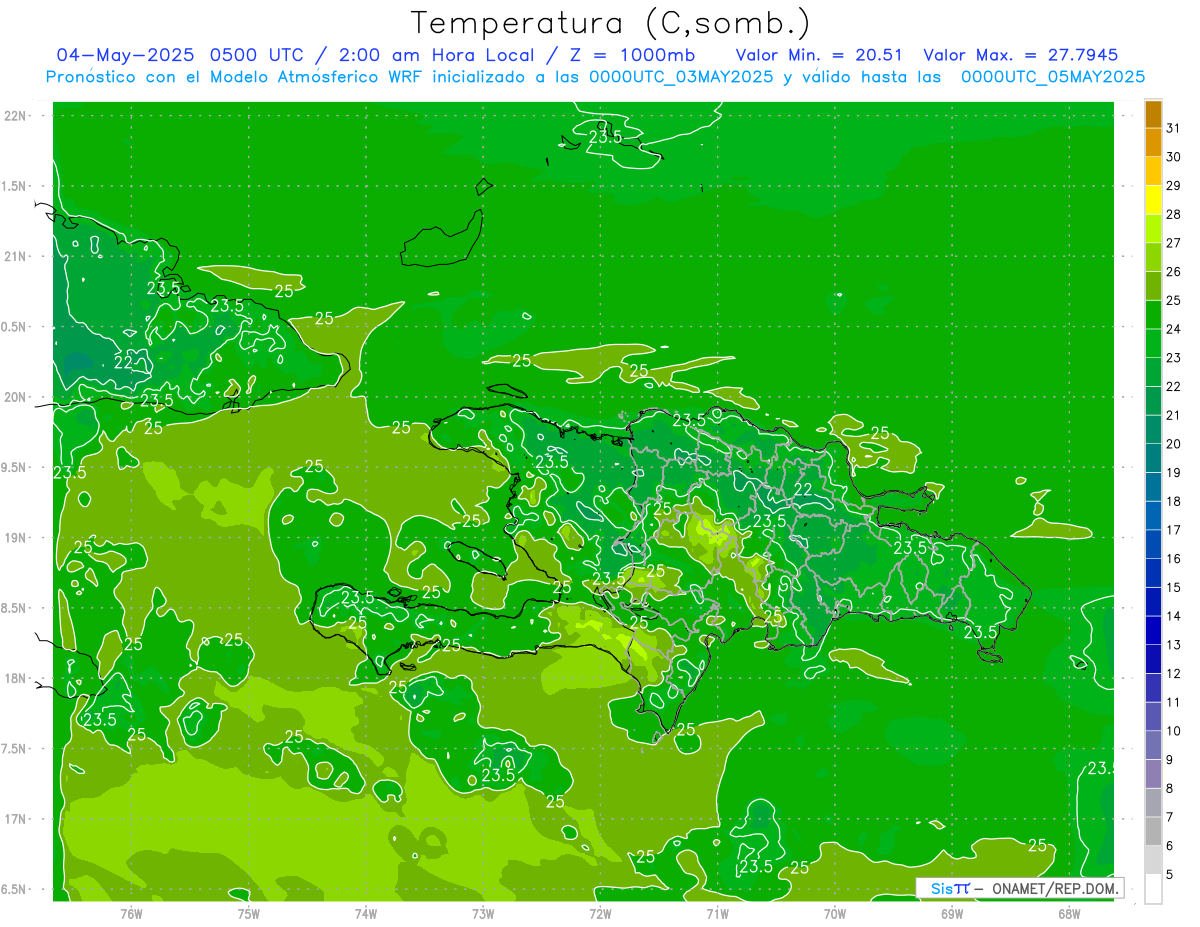Screen dimensions: 1200x927
Task: Click the legend value "30"
Action: point(1174,157)
